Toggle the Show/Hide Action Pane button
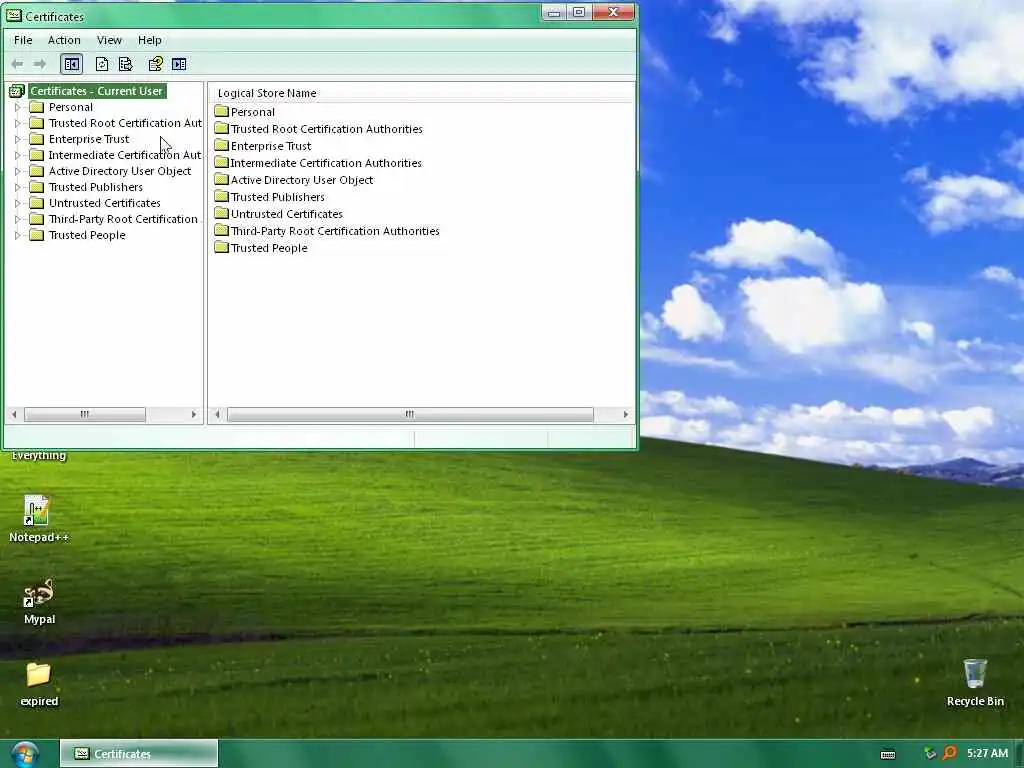This screenshot has width=1024, height=768. pos(179,64)
